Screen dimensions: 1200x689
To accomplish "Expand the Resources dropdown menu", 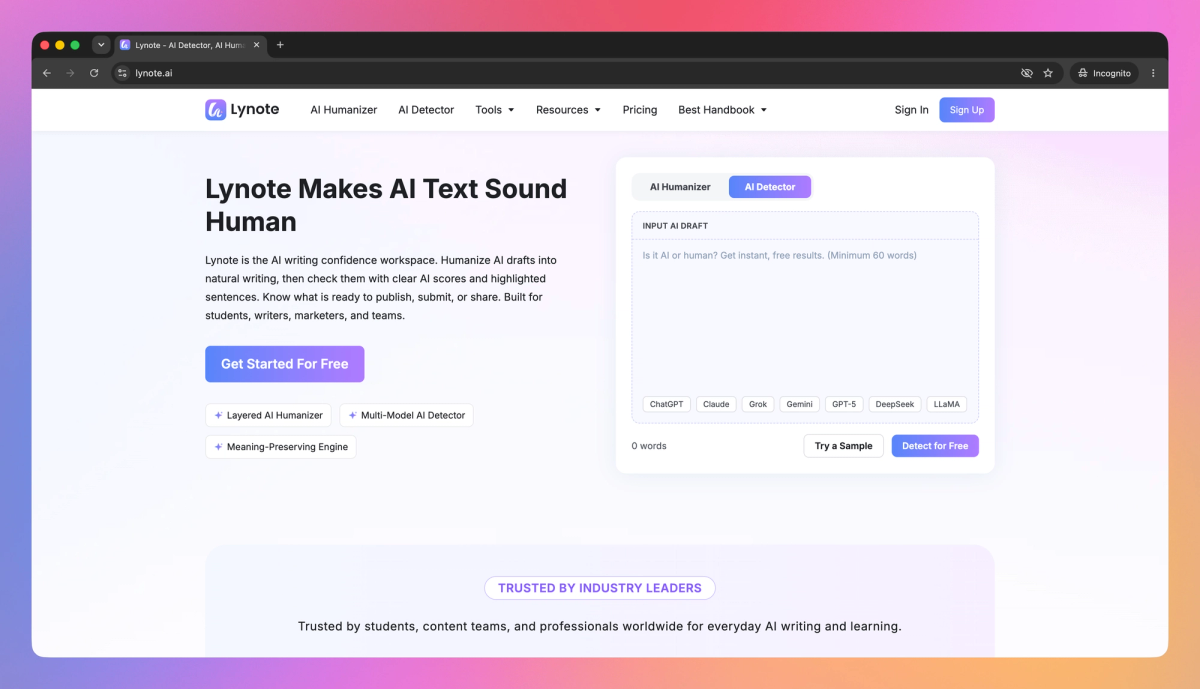I will click(x=568, y=110).
